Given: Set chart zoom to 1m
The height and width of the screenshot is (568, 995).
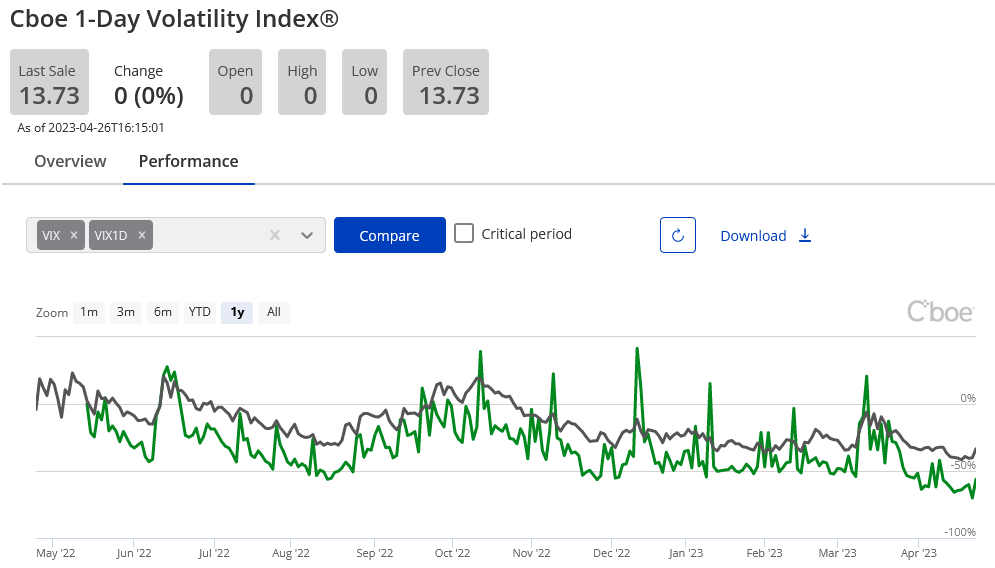Looking at the screenshot, I should (x=89, y=312).
